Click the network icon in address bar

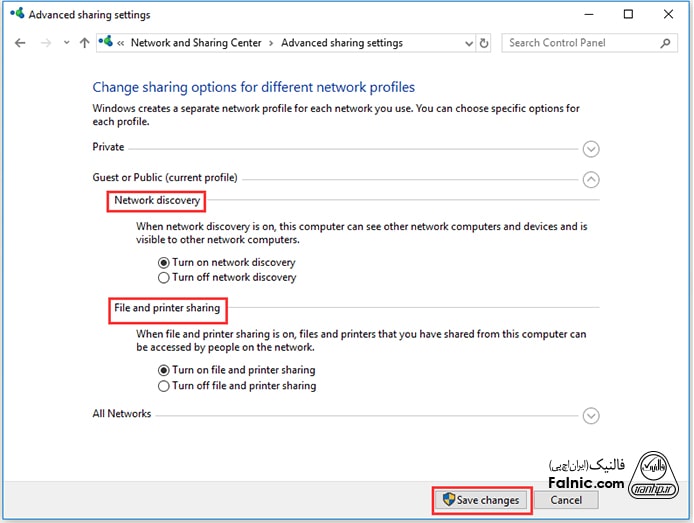[105, 43]
